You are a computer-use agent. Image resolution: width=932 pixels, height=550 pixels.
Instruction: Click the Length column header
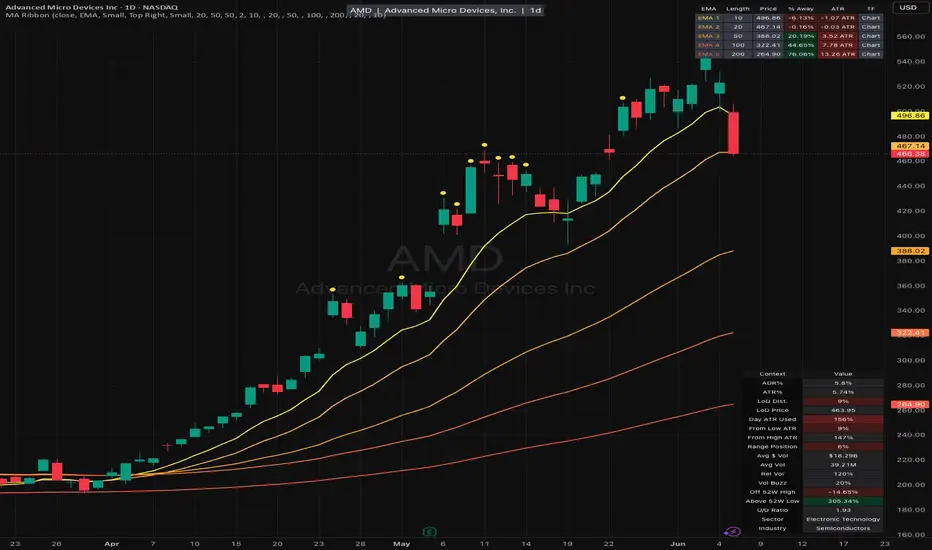(x=738, y=9)
